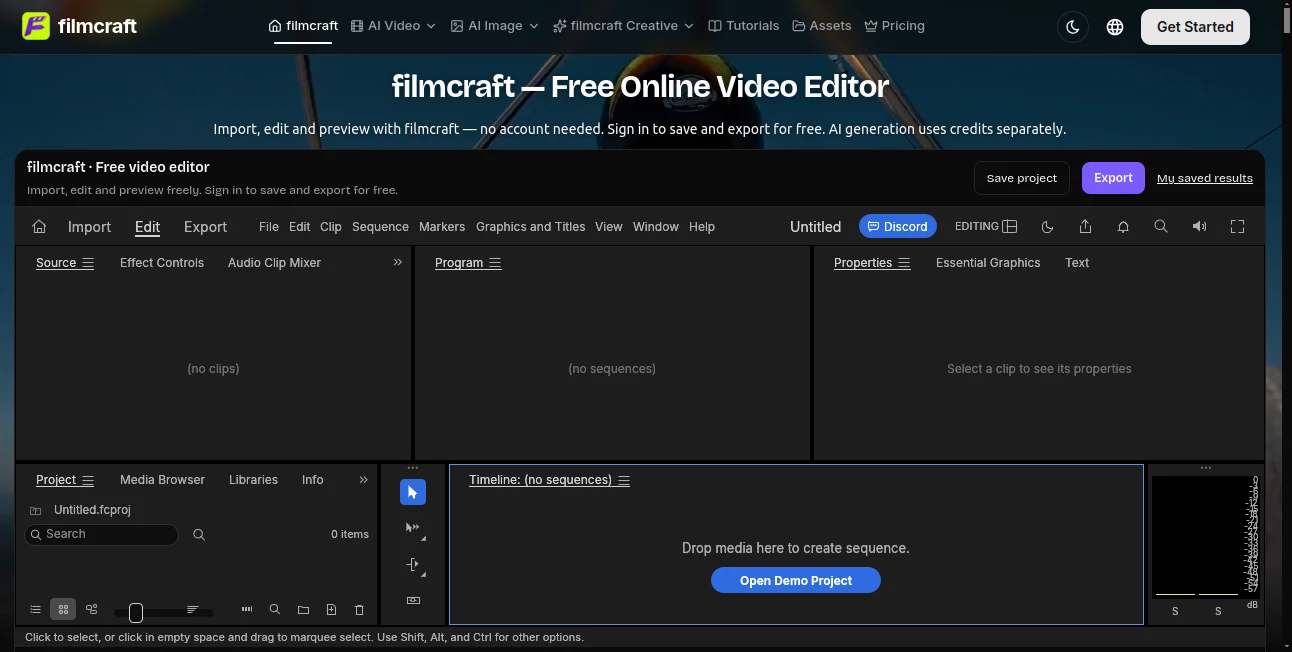Select the Selection (arrow) tool
The width and height of the screenshot is (1292, 652).
(413, 492)
